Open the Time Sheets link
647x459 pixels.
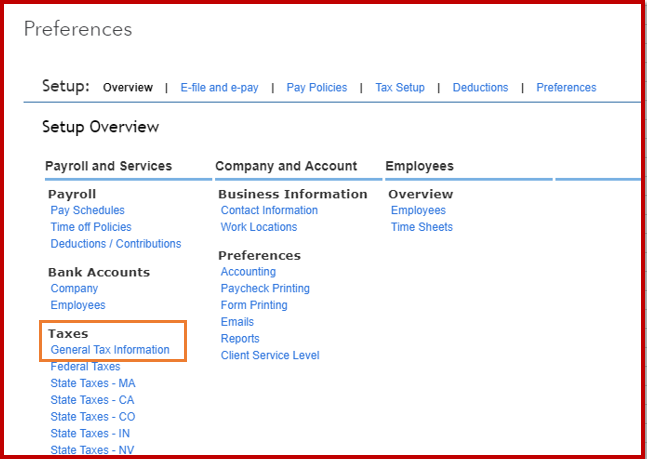tap(422, 227)
